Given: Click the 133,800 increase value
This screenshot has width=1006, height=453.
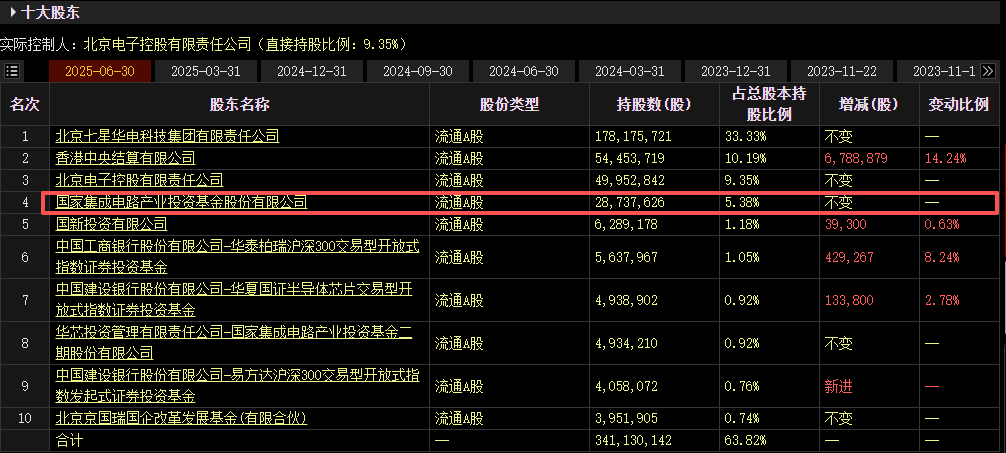Looking at the screenshot, I should [849, 300].
